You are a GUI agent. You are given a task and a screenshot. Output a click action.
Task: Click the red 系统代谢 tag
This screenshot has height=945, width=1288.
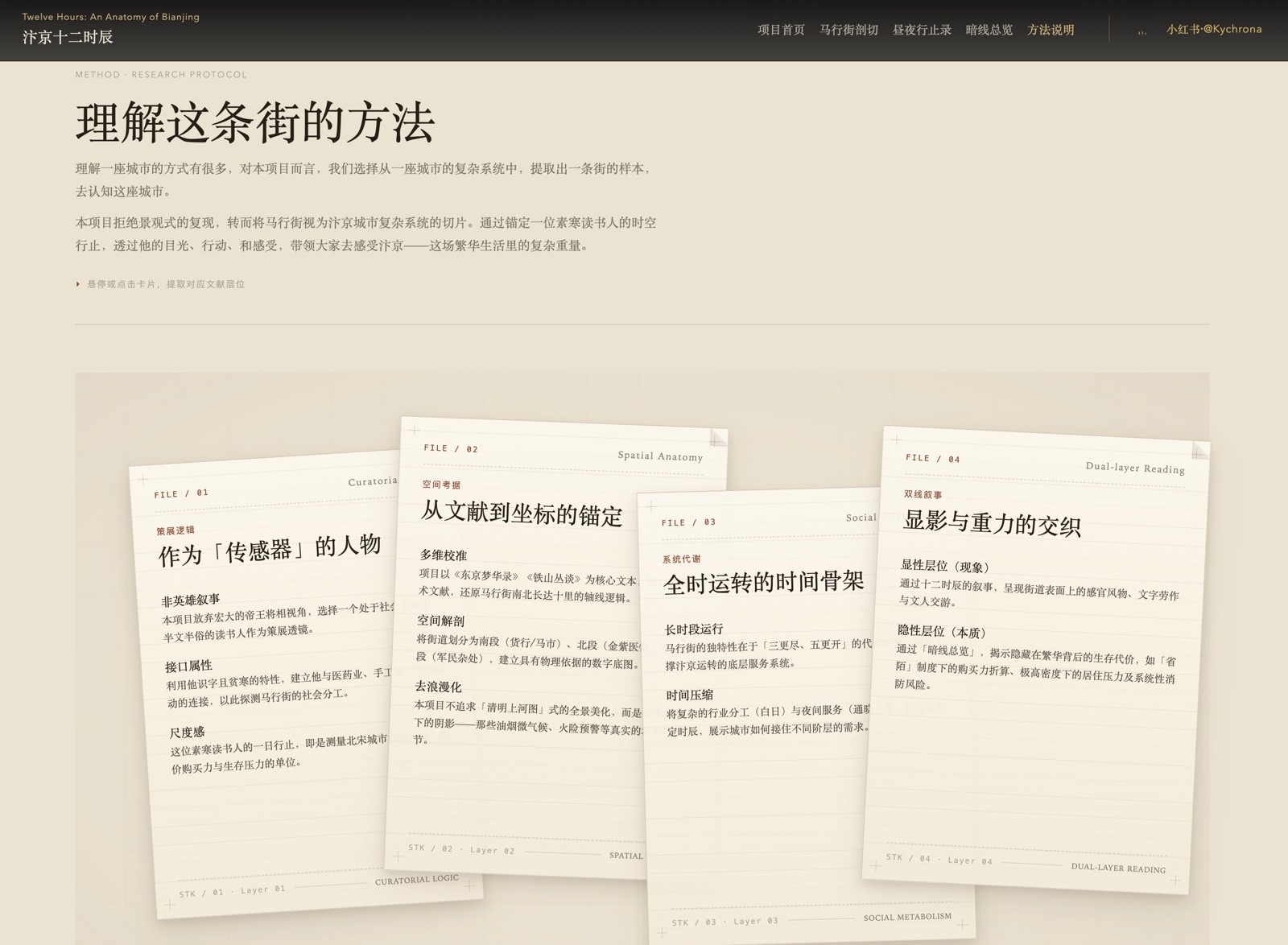click(682, 559)
